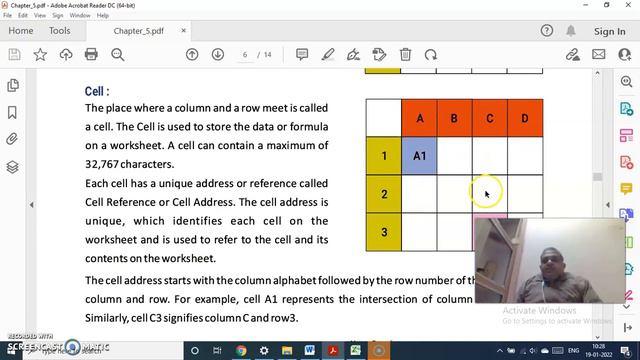Select the Chapter_5.pdf document tab

(138, 31)
